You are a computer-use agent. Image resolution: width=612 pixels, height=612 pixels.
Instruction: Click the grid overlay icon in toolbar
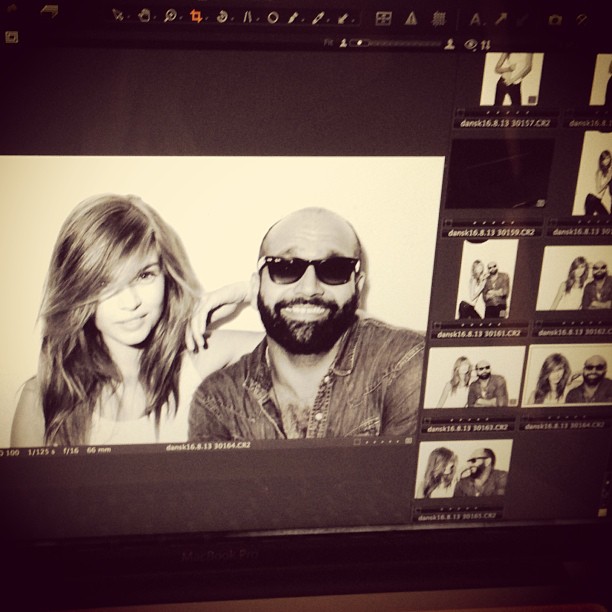click(x=383, y=18)
